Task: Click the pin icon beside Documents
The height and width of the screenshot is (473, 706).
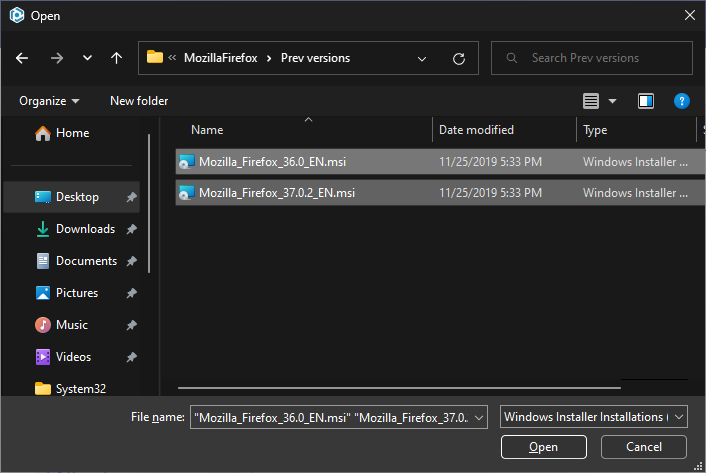Action: pyautogui.click(x=131, y=261)
